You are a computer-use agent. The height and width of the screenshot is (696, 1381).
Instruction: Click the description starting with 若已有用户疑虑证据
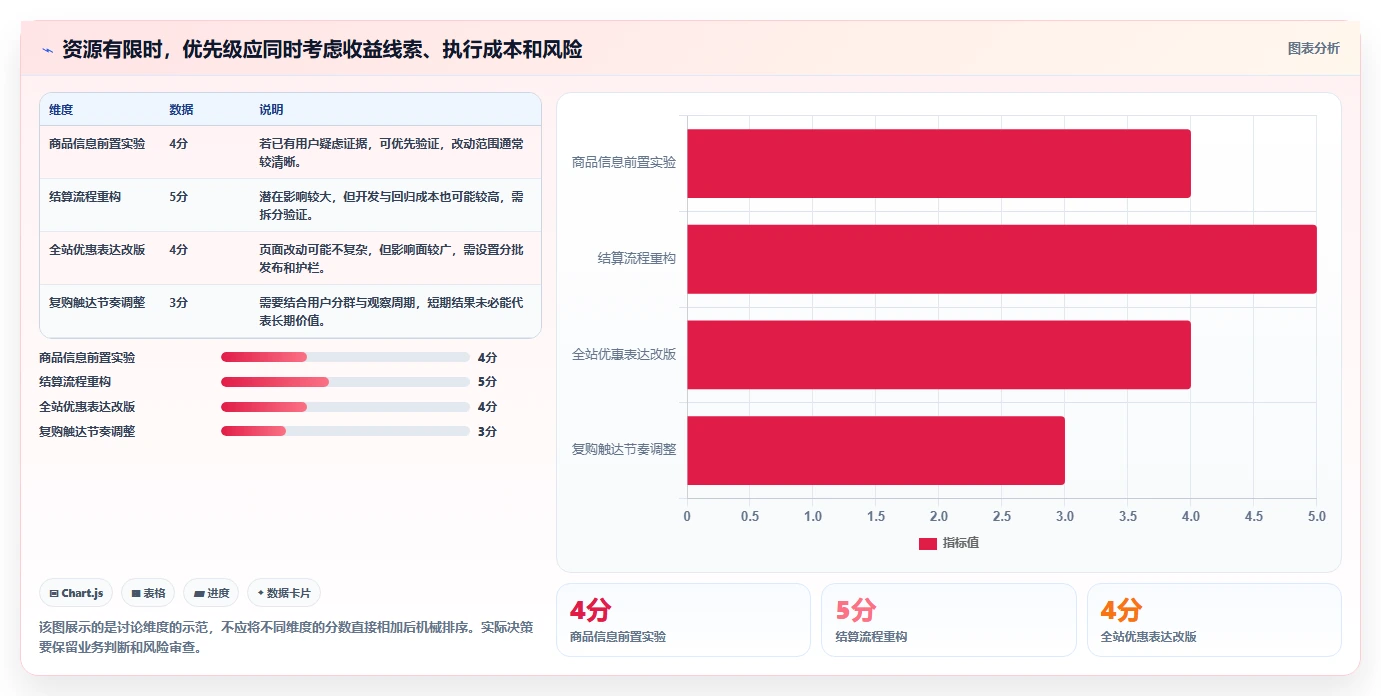[391, 152]
